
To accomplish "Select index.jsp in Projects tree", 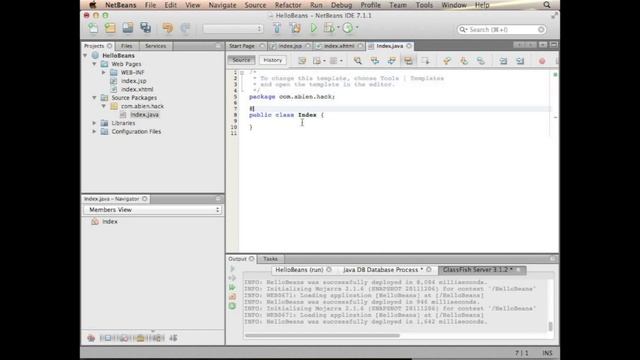I will 133,81.
